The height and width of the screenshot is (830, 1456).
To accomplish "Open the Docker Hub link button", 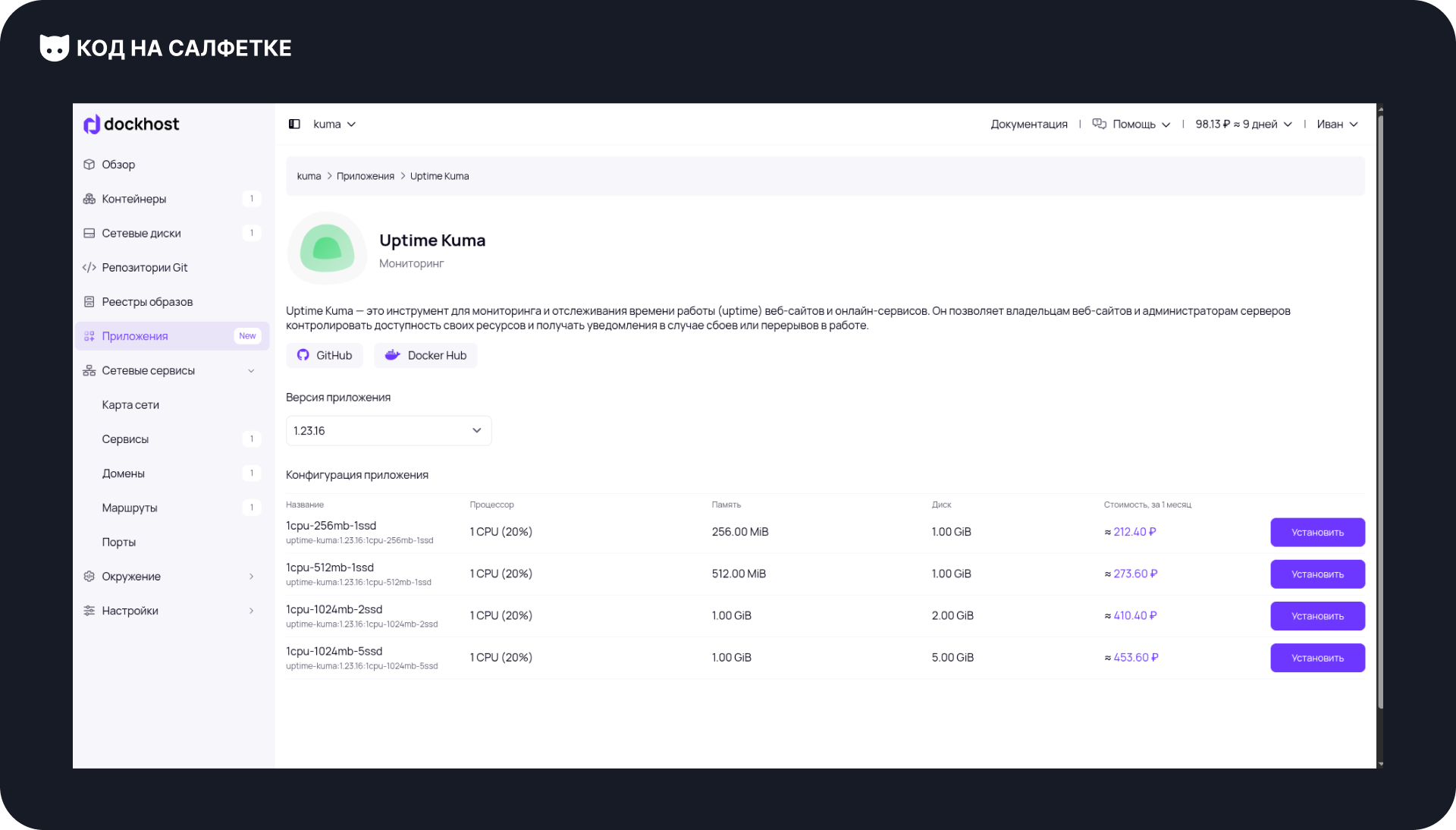I will pos(425,355).
